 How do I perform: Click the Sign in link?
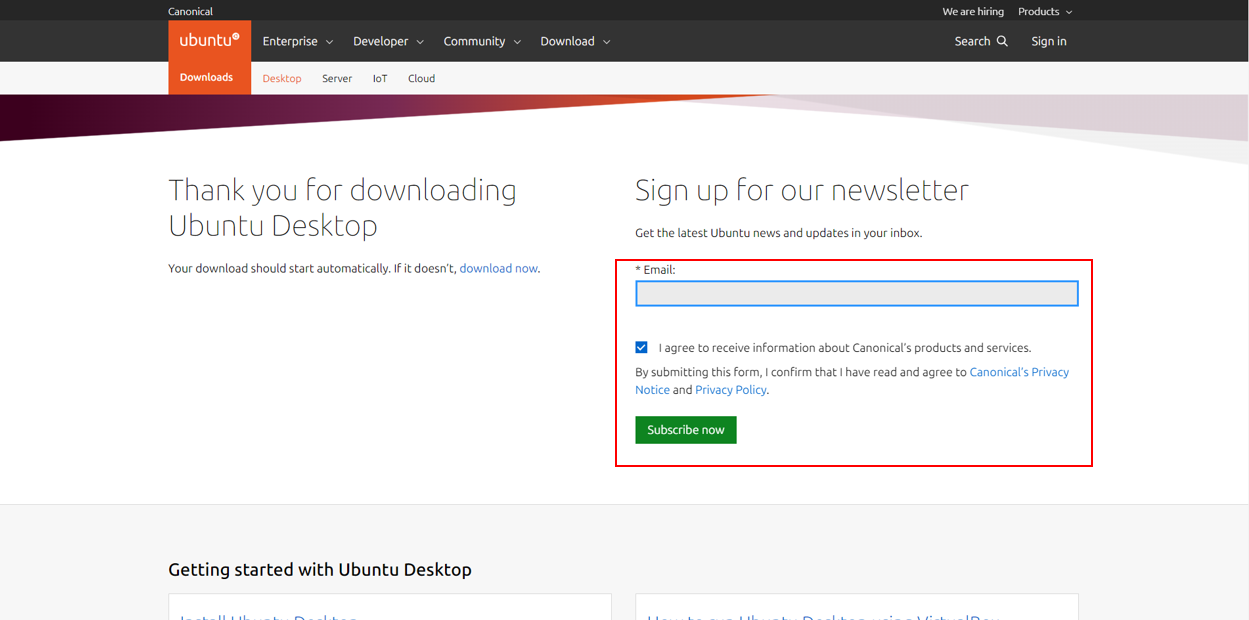point(1049,41)
